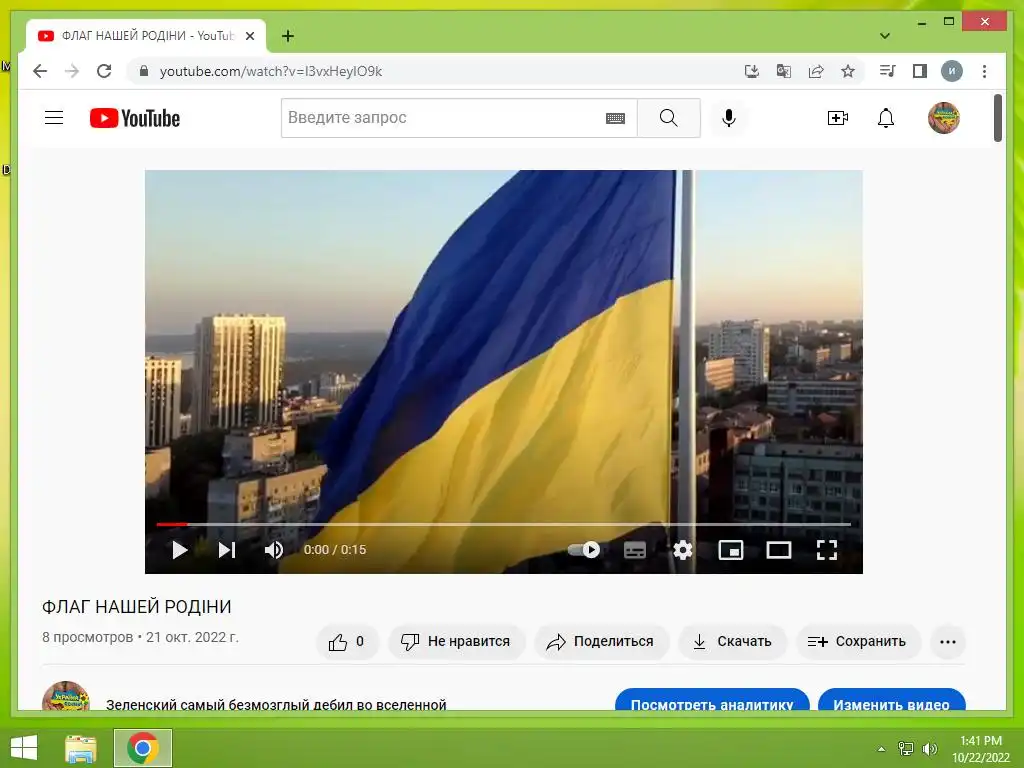Click the Поделиться share button
The image size is (1024, 768).
tap(601, 642)
